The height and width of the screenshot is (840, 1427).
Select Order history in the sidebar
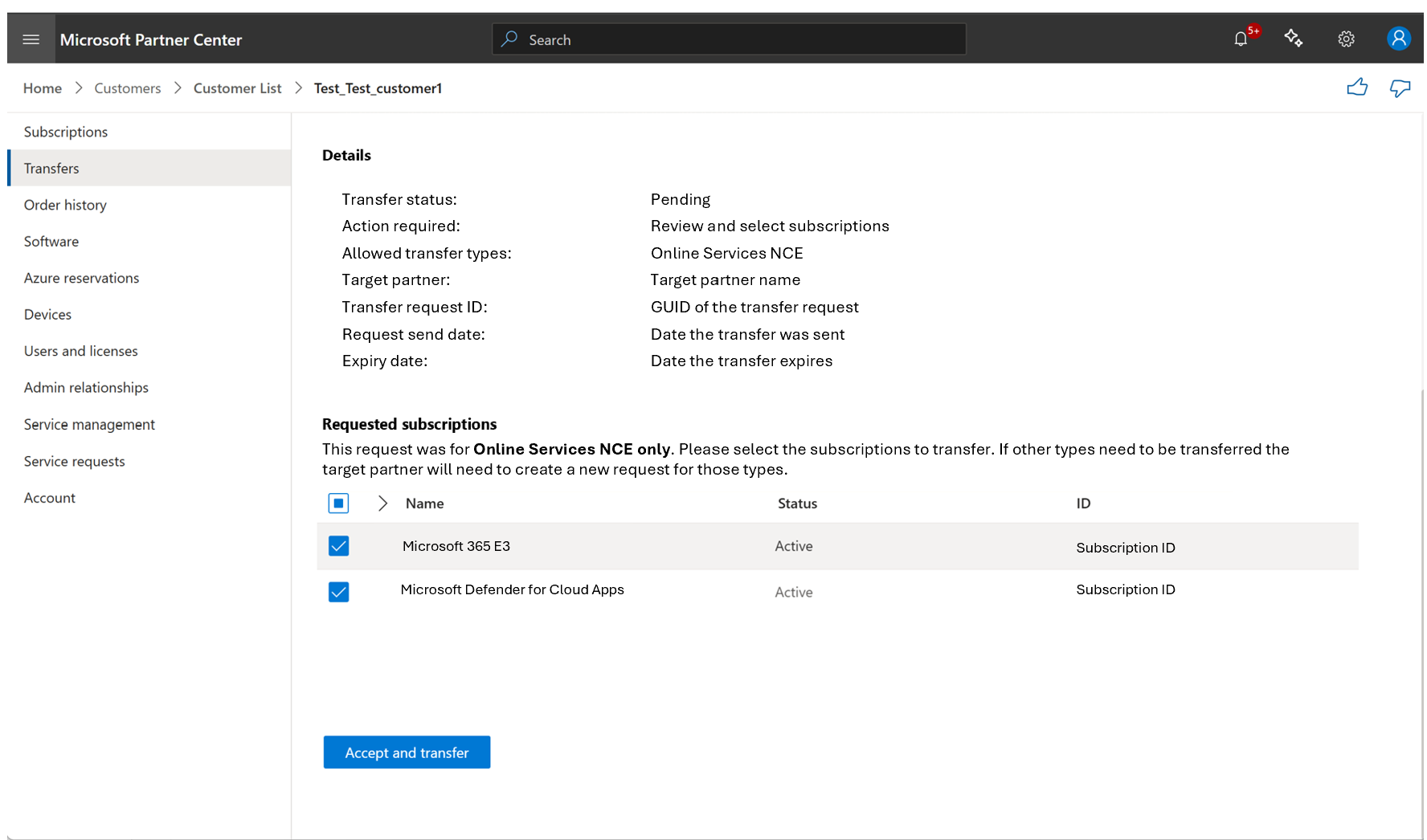(x=65, y=205)
